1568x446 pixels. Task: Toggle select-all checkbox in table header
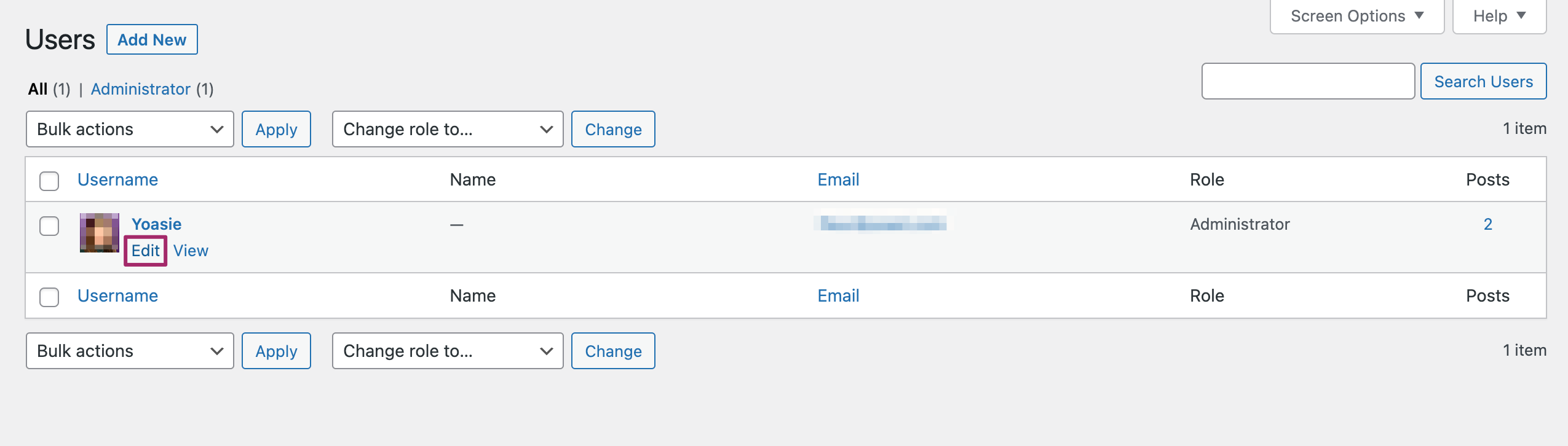pyautogui.click(x=49, y=181)
